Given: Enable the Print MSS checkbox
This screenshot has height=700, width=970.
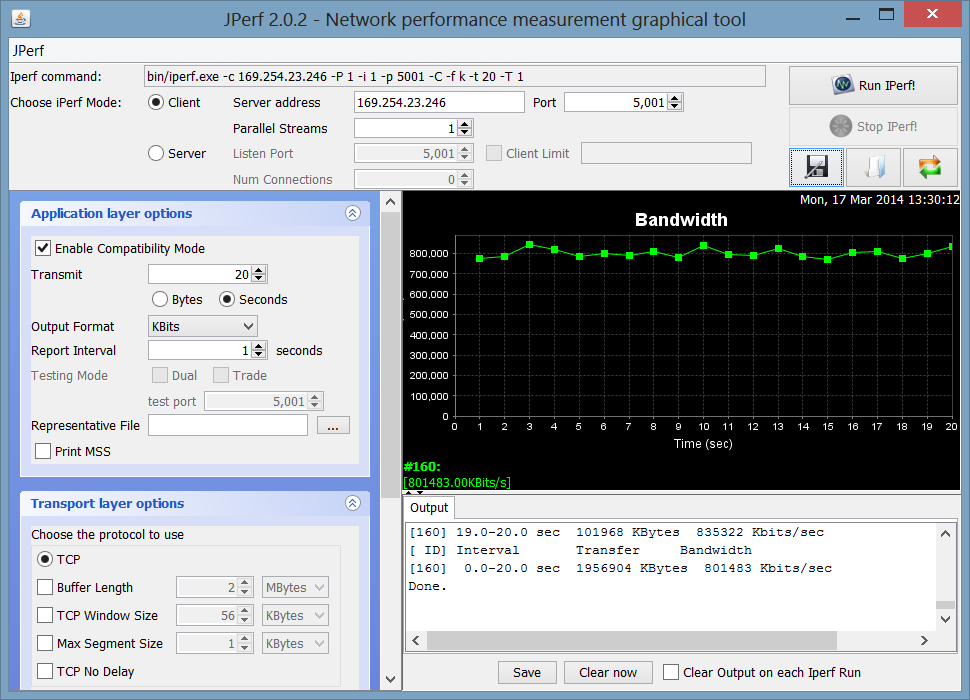Looking at the screenshot, I should [x=43, y=451].
